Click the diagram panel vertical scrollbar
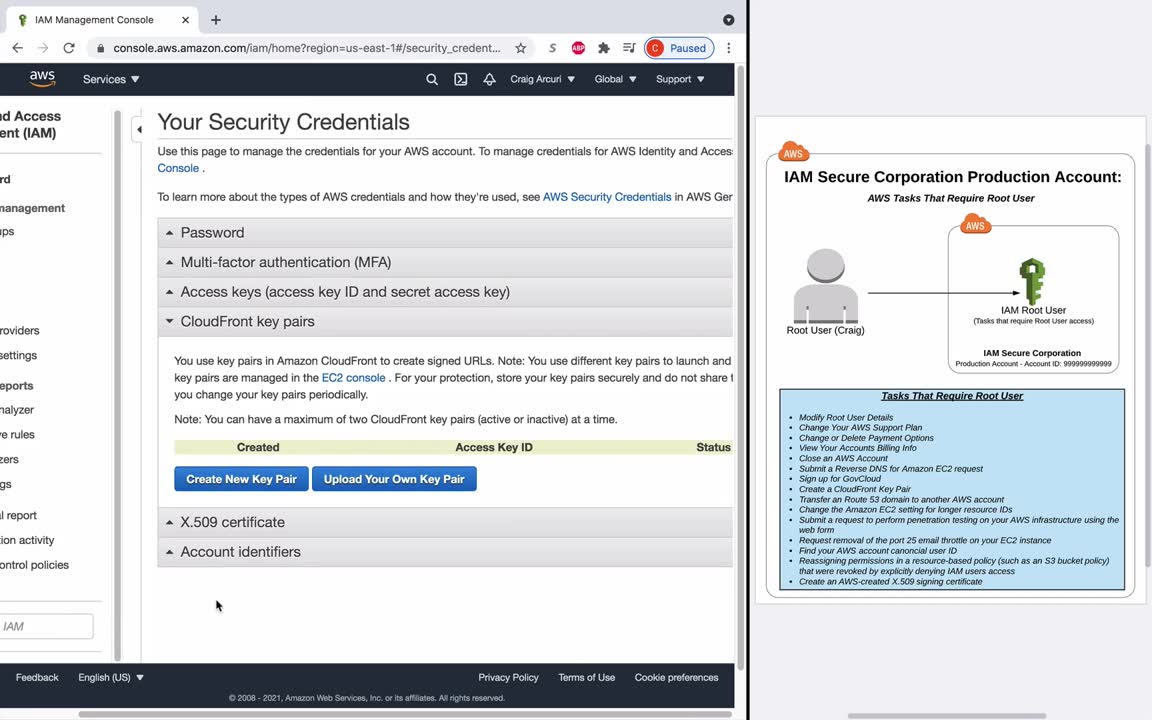The image size is (1152, 720). pos(1147,356)
